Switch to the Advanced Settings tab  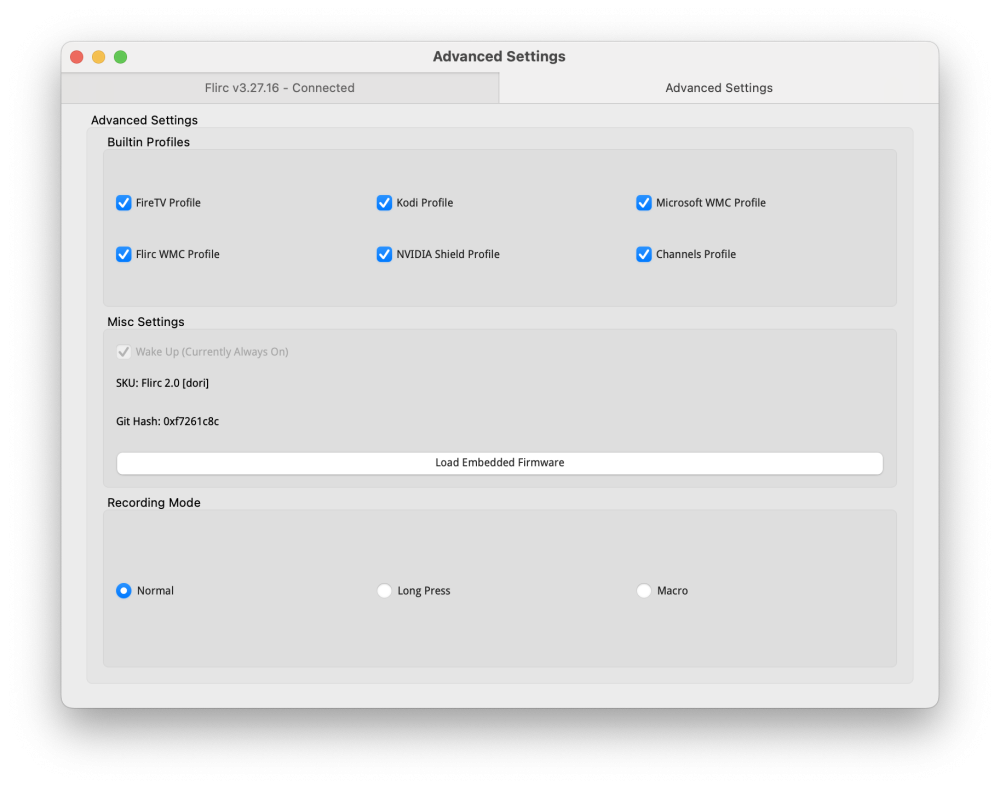click(719, 88)
